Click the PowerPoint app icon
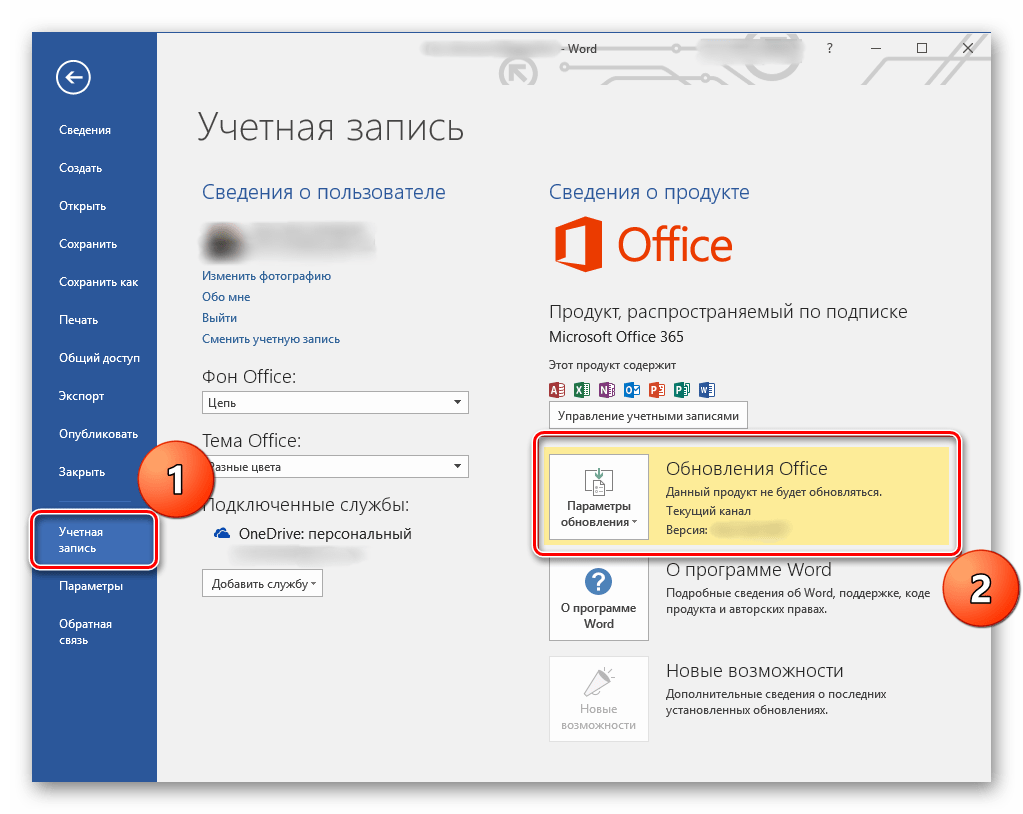This screenshot has height=814, width=1023. (657, 390)
